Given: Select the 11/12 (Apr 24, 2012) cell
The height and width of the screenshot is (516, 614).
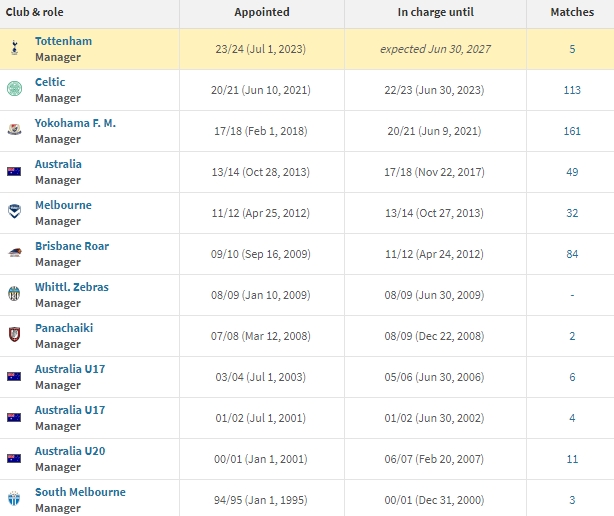Looking at the screenshot, I should pyautogui.click(x=434, y=254).
